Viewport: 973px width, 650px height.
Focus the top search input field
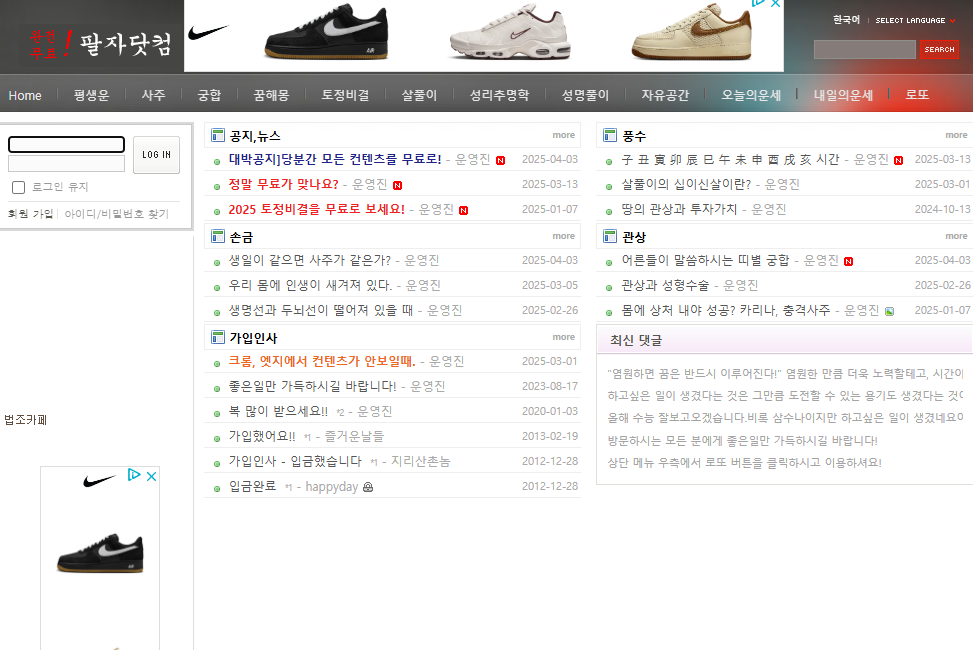click(x=865, y=50)
